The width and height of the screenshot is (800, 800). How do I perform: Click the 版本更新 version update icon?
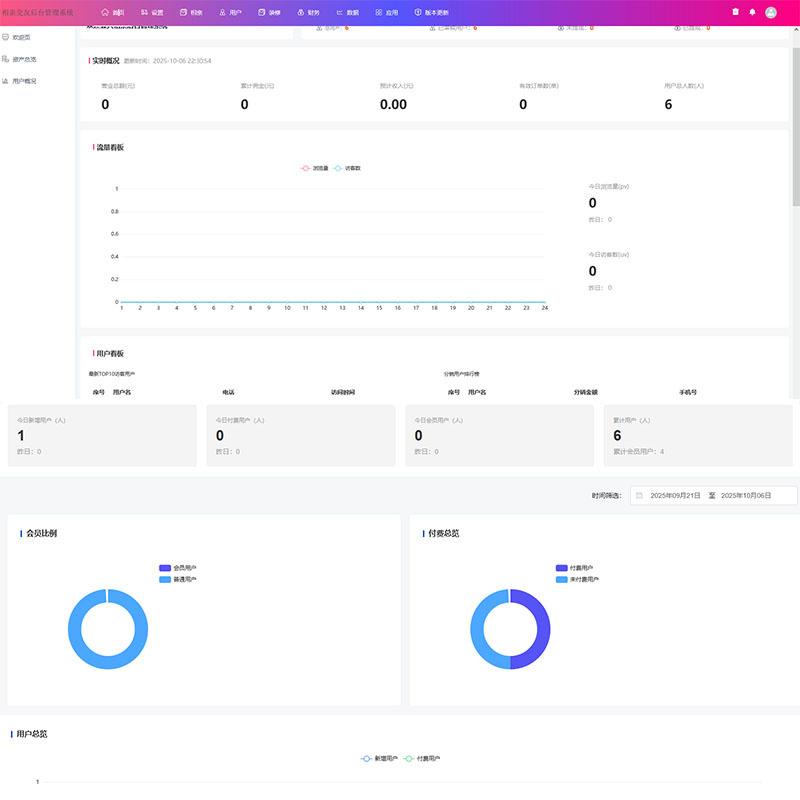pyautogui.click(x=418, y=12)
